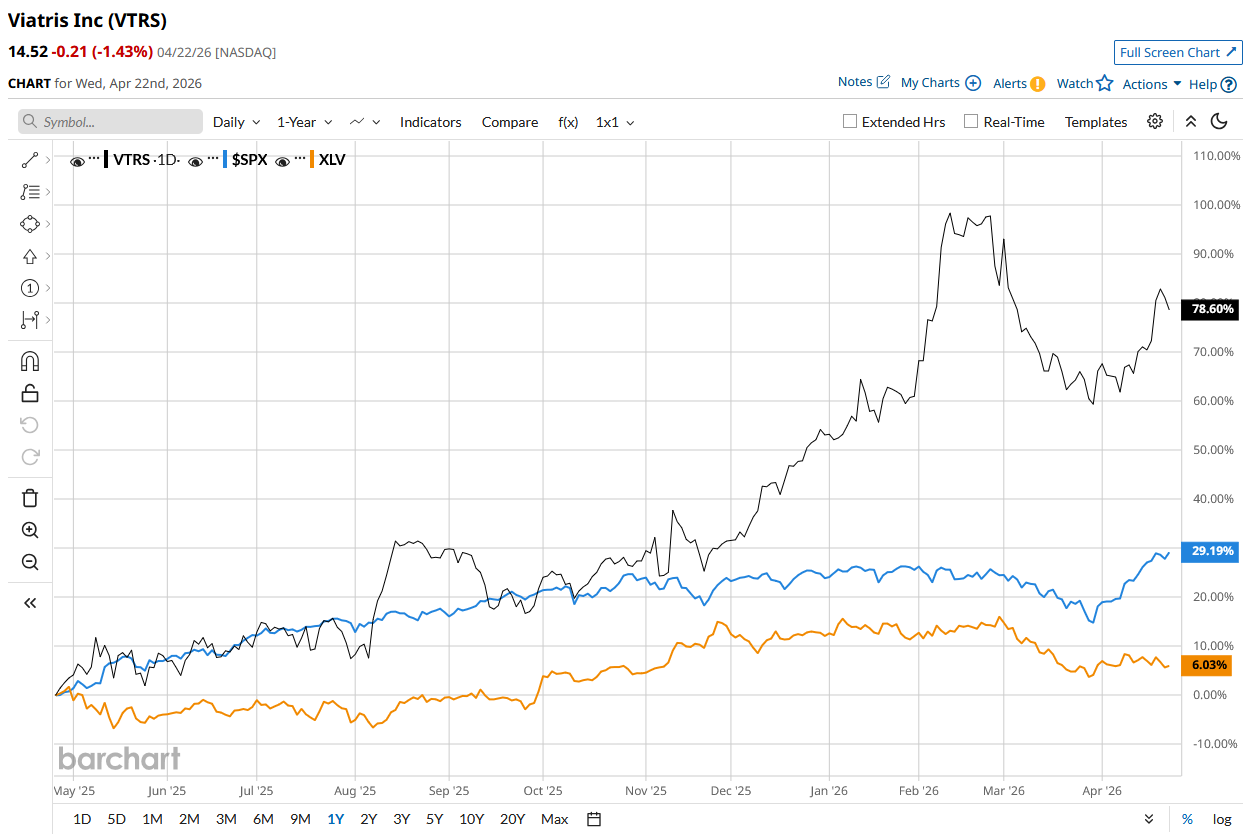Click the Notes pencil icon
Image resolution: width=1249 pixels, height=835 pixels.
pos(883,82)
